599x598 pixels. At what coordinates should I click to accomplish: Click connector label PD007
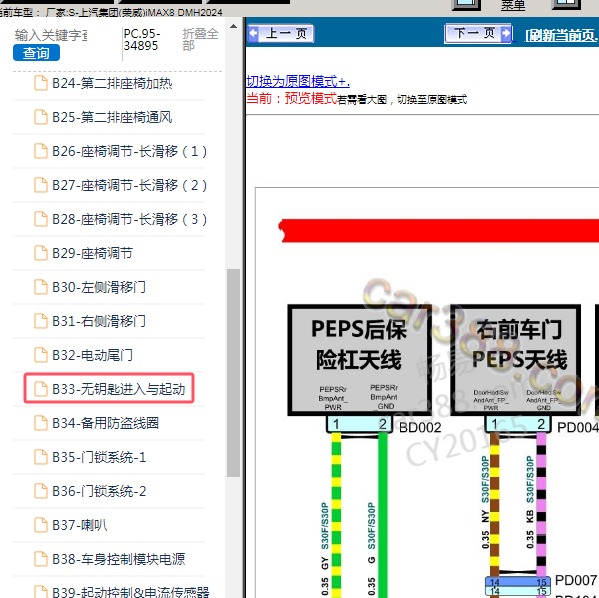pos(576,580)
